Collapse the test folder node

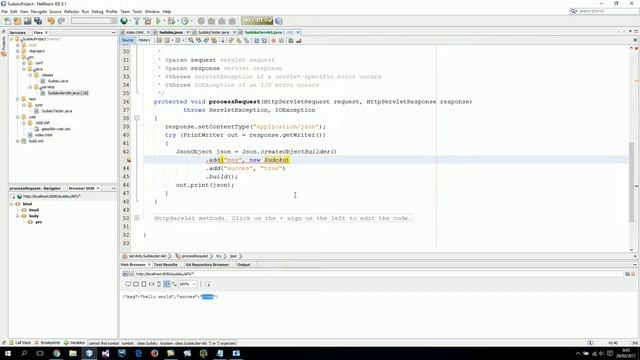coord(18,99)
